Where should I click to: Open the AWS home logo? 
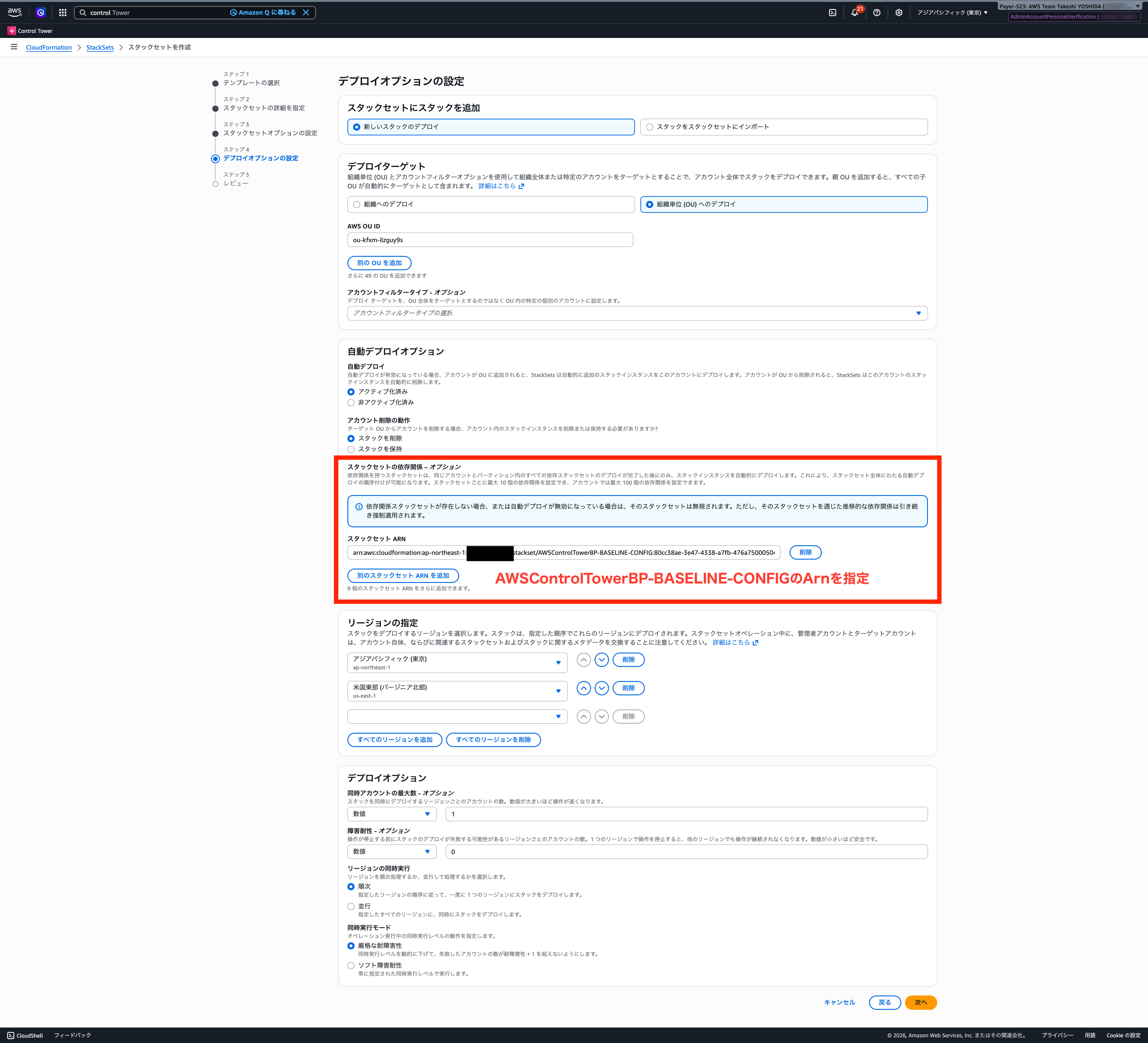click(x=15, y=12)
